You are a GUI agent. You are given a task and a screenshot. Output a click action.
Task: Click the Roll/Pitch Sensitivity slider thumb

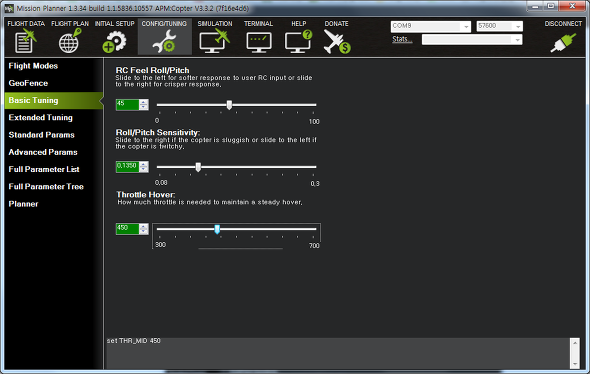198,167
